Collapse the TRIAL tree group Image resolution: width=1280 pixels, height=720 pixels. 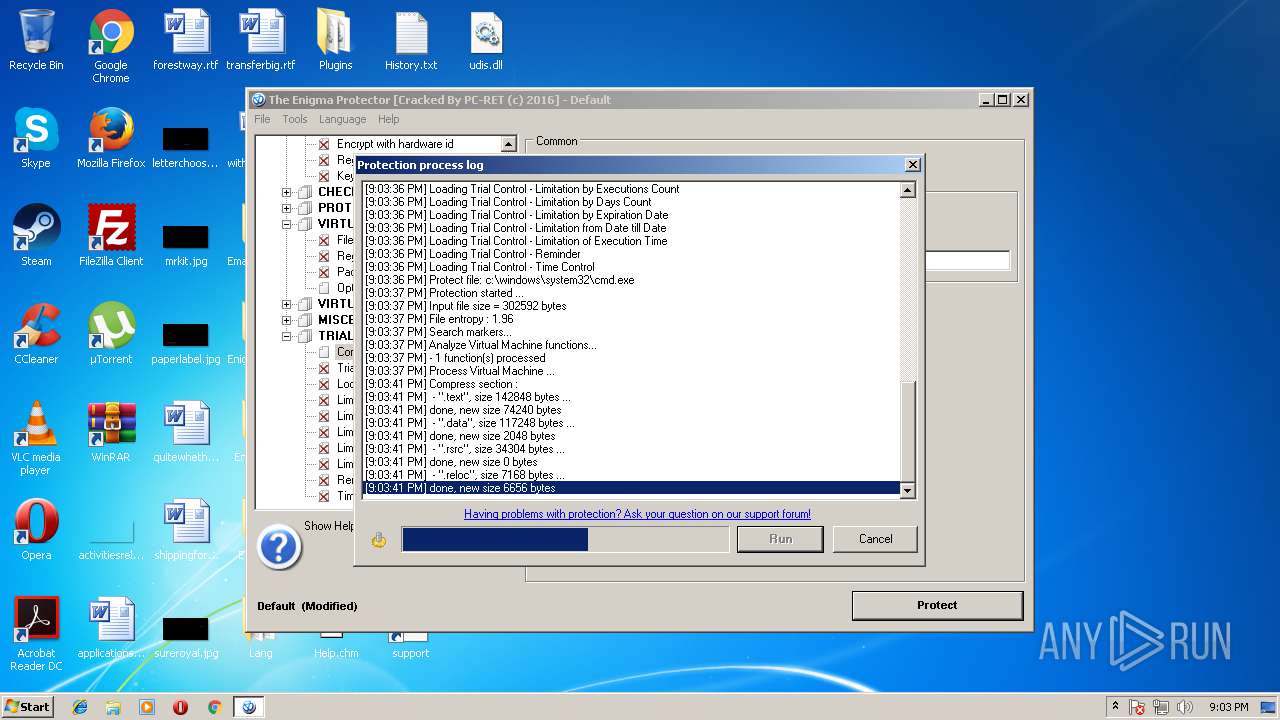tap(287, 336)
